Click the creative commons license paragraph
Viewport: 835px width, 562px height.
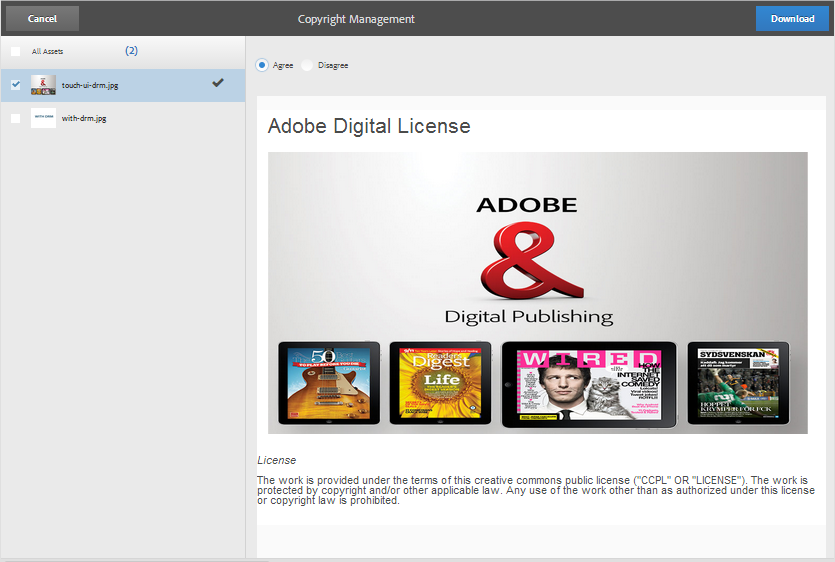pos(536,490)
